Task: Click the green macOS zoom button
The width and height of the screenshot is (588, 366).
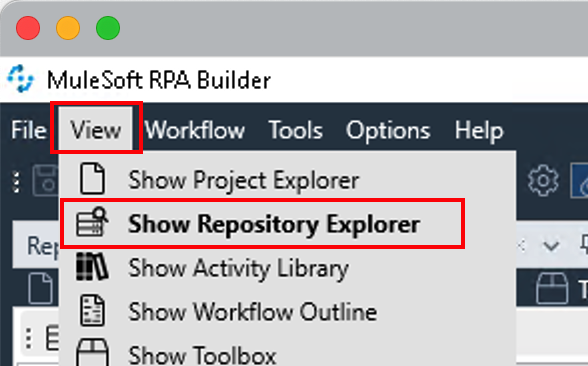Action: [108, 28]
